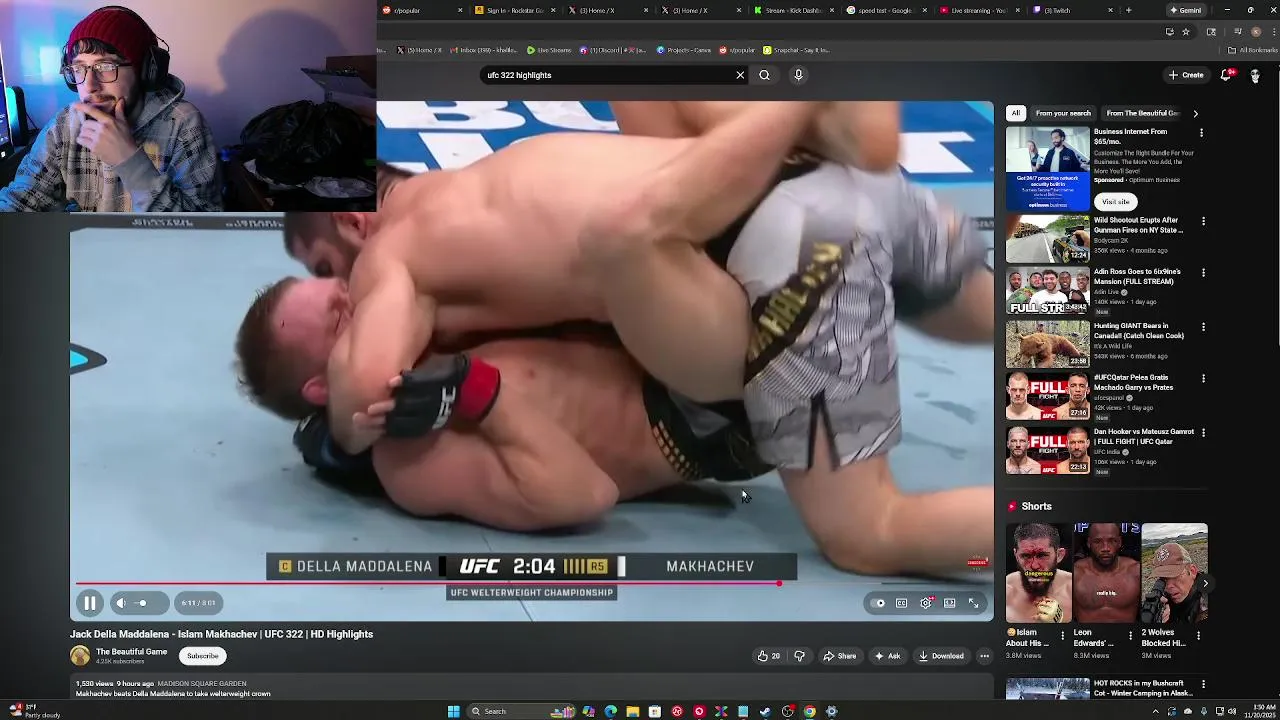Bookmark this page with the star
The width and height of the screenshot is (1280, 720).
1186,31
